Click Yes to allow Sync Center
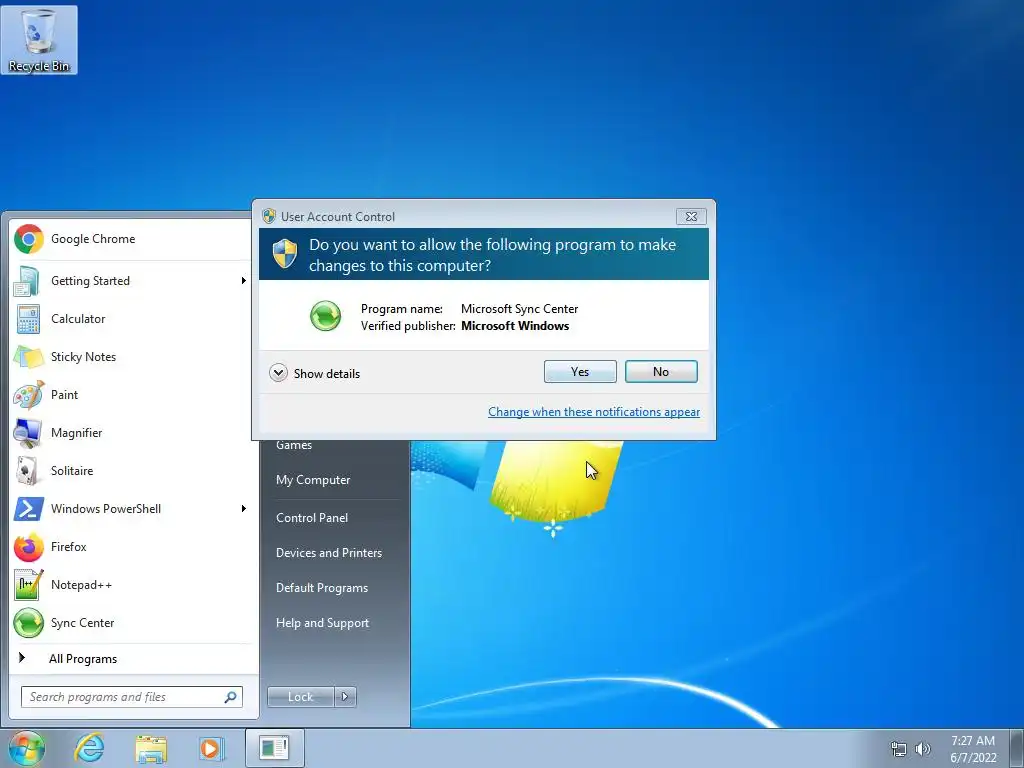Image resolution: width=1024 pixels, height=768 pixels. (x=580, y=372)
